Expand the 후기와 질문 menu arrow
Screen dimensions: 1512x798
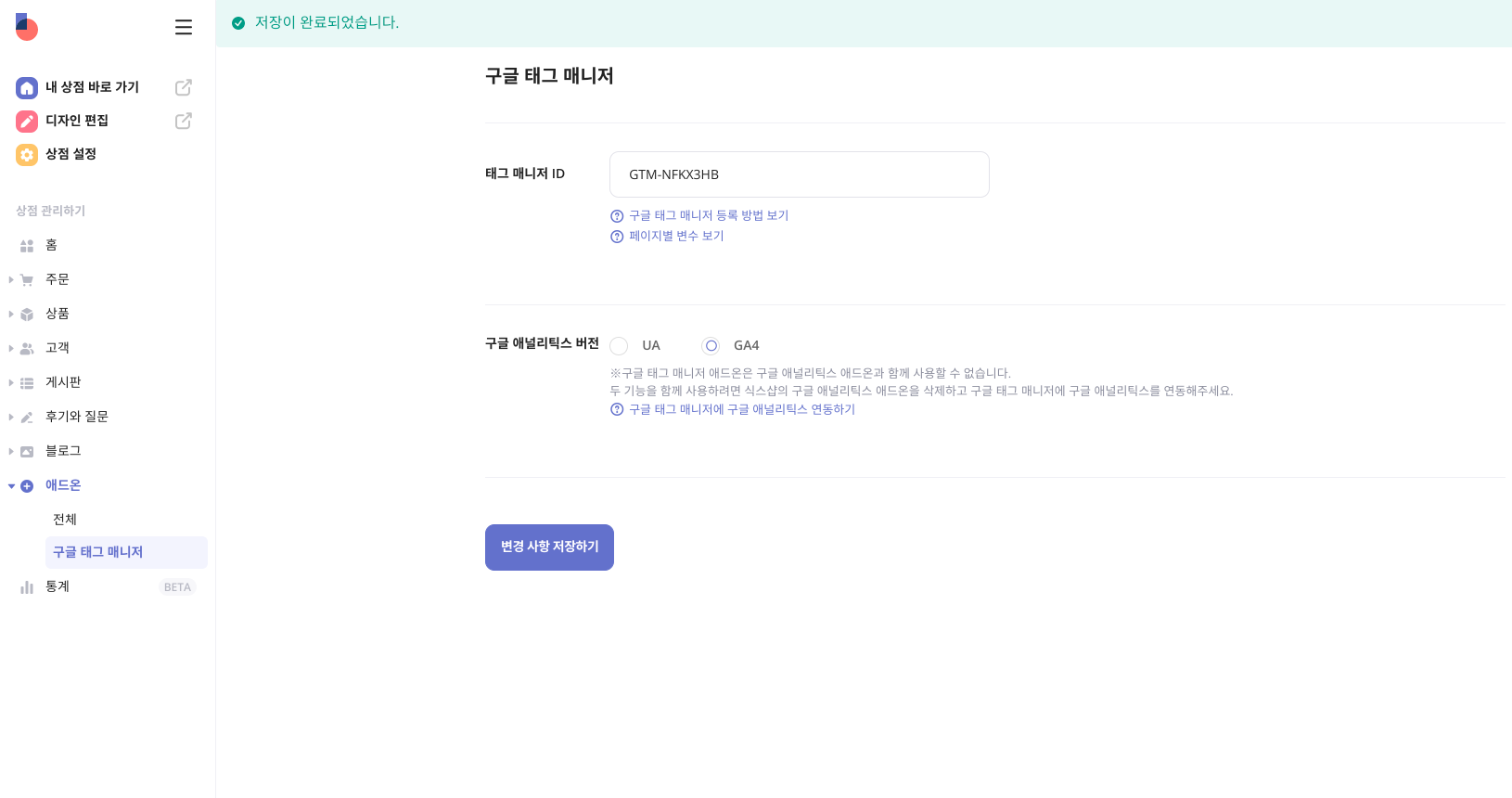coord(11,417)
